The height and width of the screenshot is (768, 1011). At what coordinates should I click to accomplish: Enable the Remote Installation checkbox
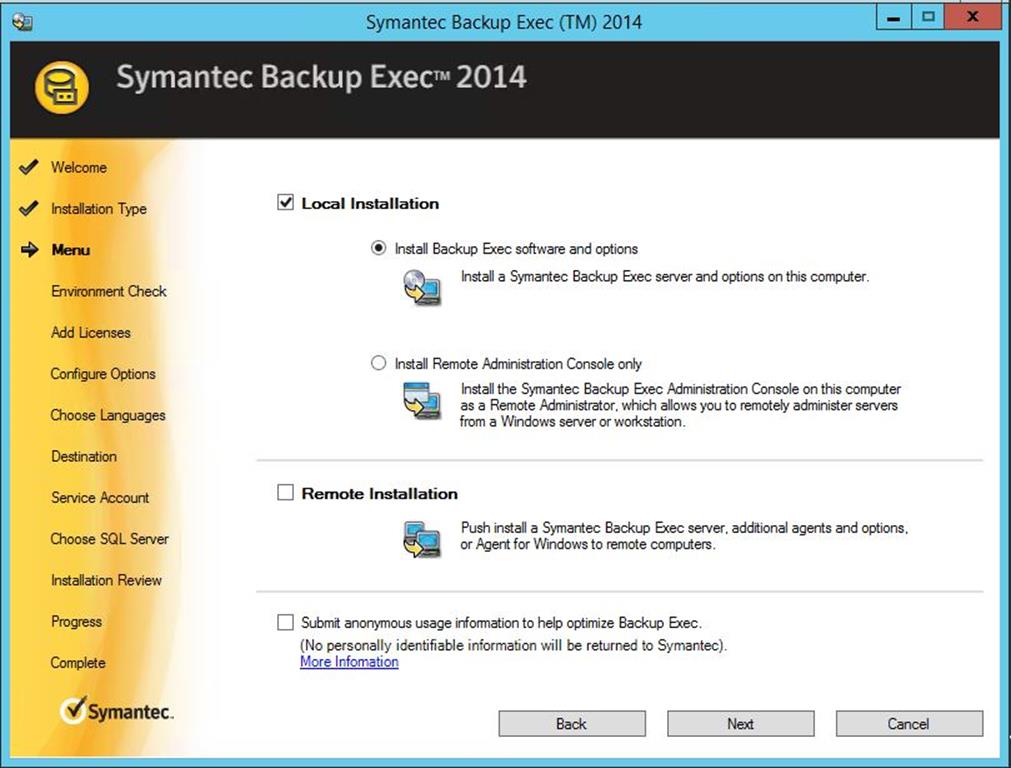click(285, 493)
